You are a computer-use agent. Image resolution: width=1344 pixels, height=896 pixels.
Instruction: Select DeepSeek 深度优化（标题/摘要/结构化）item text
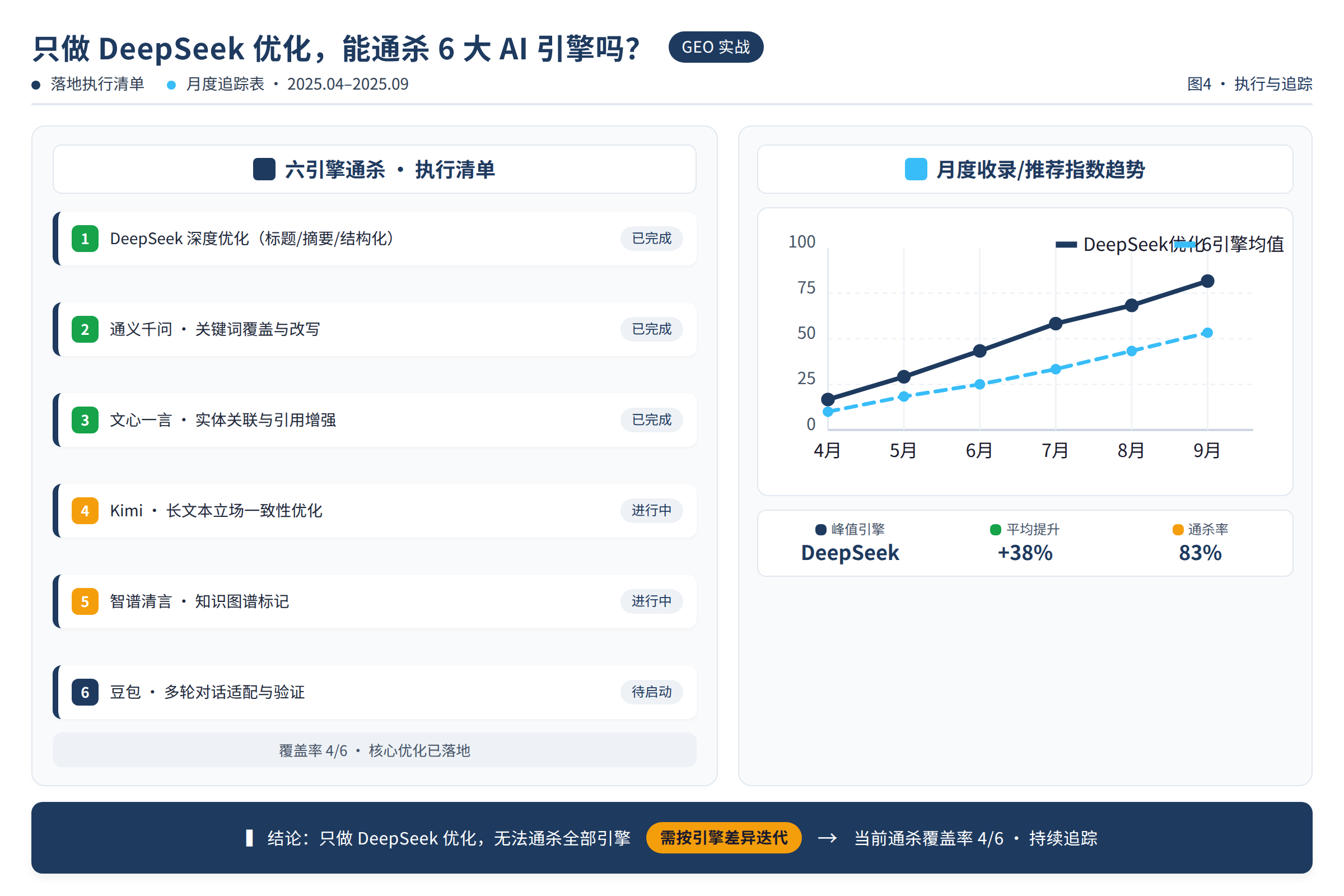point(252,239)
